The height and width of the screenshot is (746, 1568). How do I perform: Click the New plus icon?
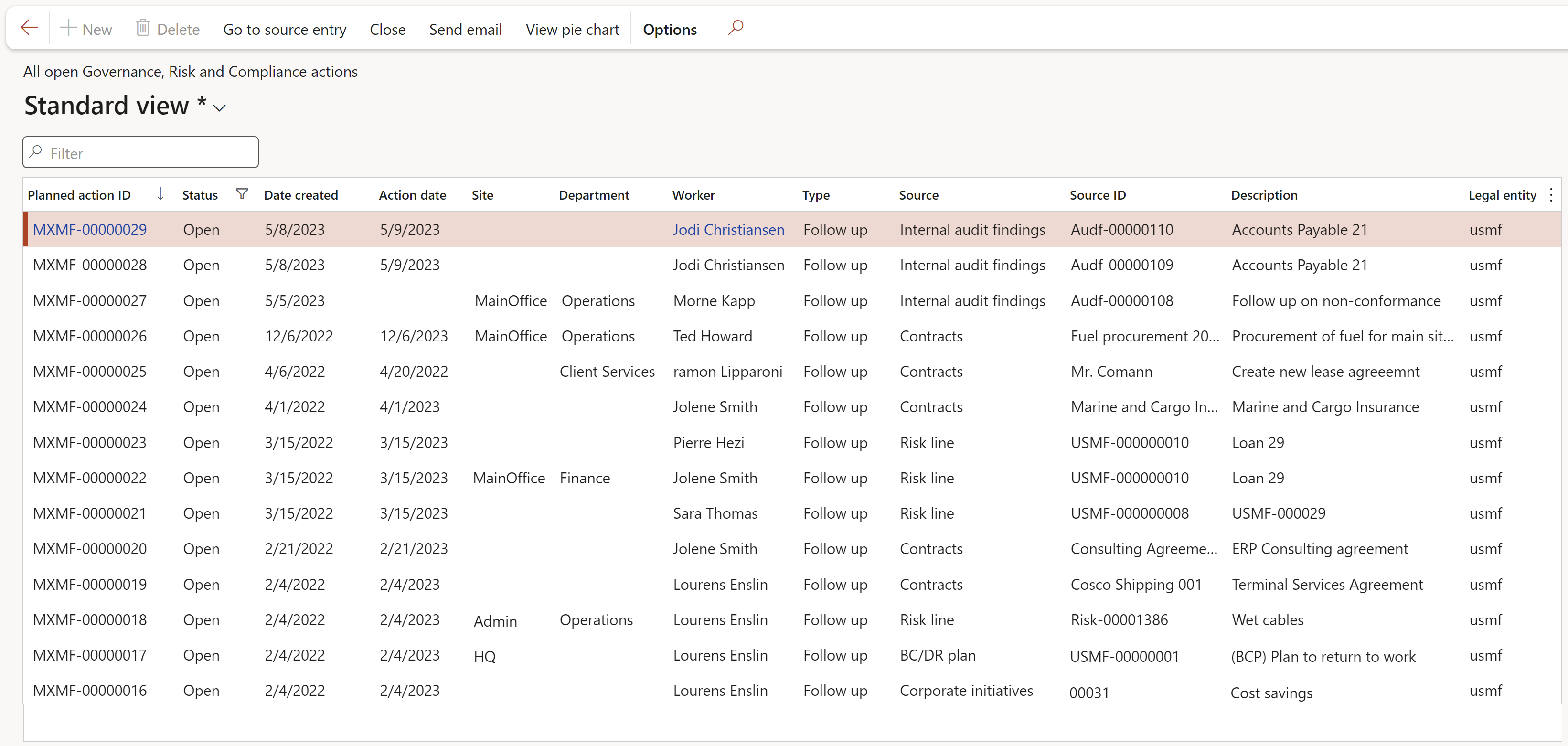[68, 28]
